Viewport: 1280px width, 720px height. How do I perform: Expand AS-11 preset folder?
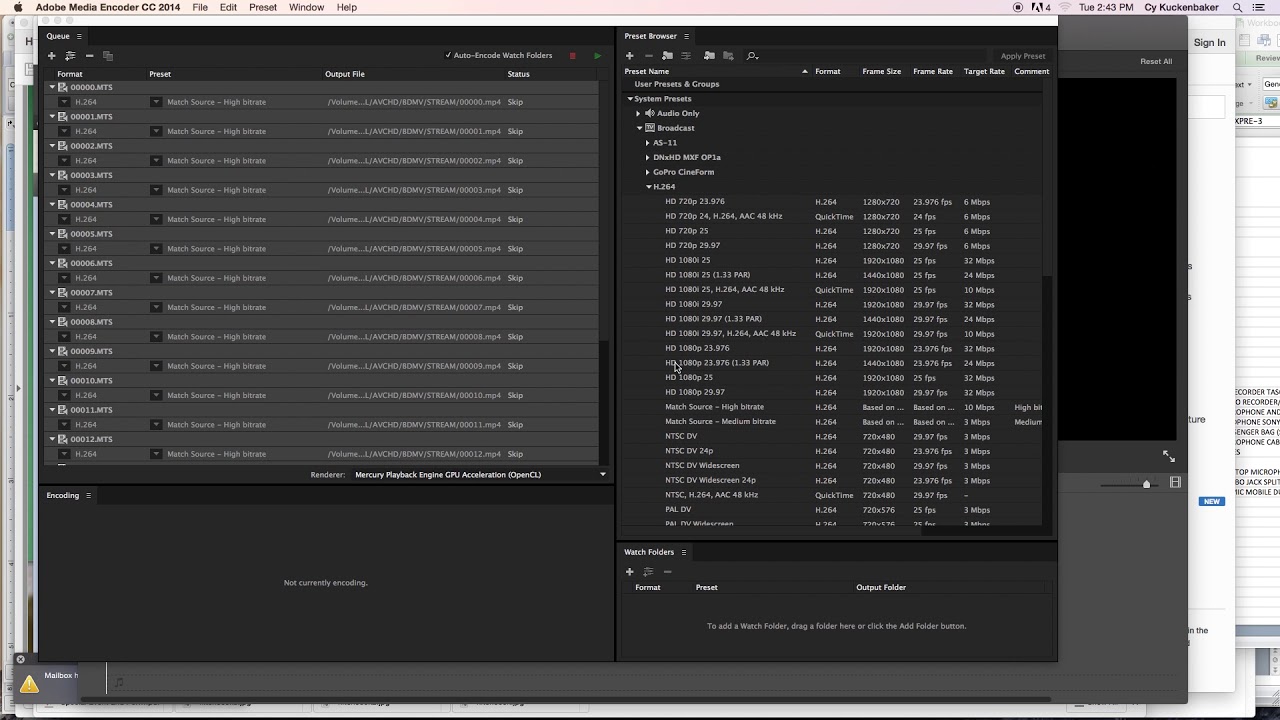pos(647,143)
